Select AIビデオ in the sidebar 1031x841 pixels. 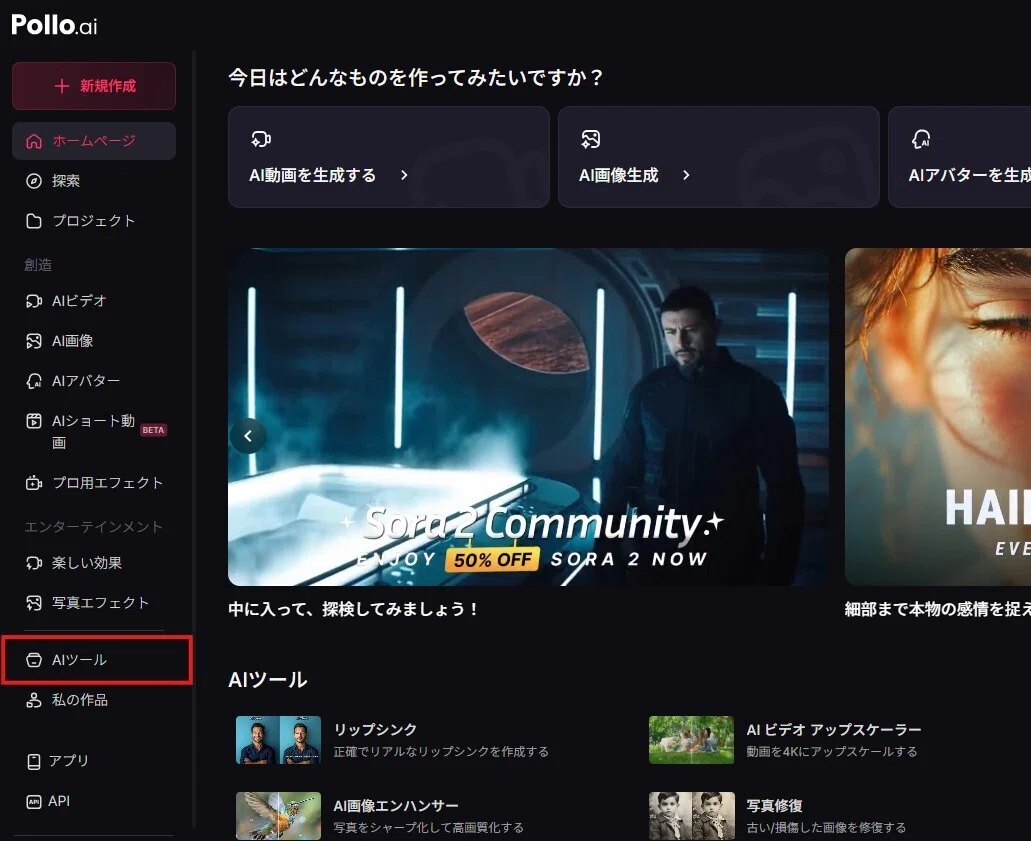[94, 301]
